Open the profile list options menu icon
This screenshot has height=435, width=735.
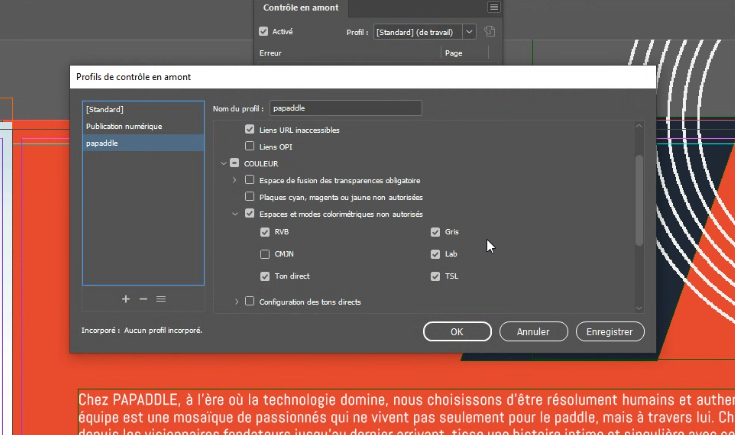pos(160,299)
